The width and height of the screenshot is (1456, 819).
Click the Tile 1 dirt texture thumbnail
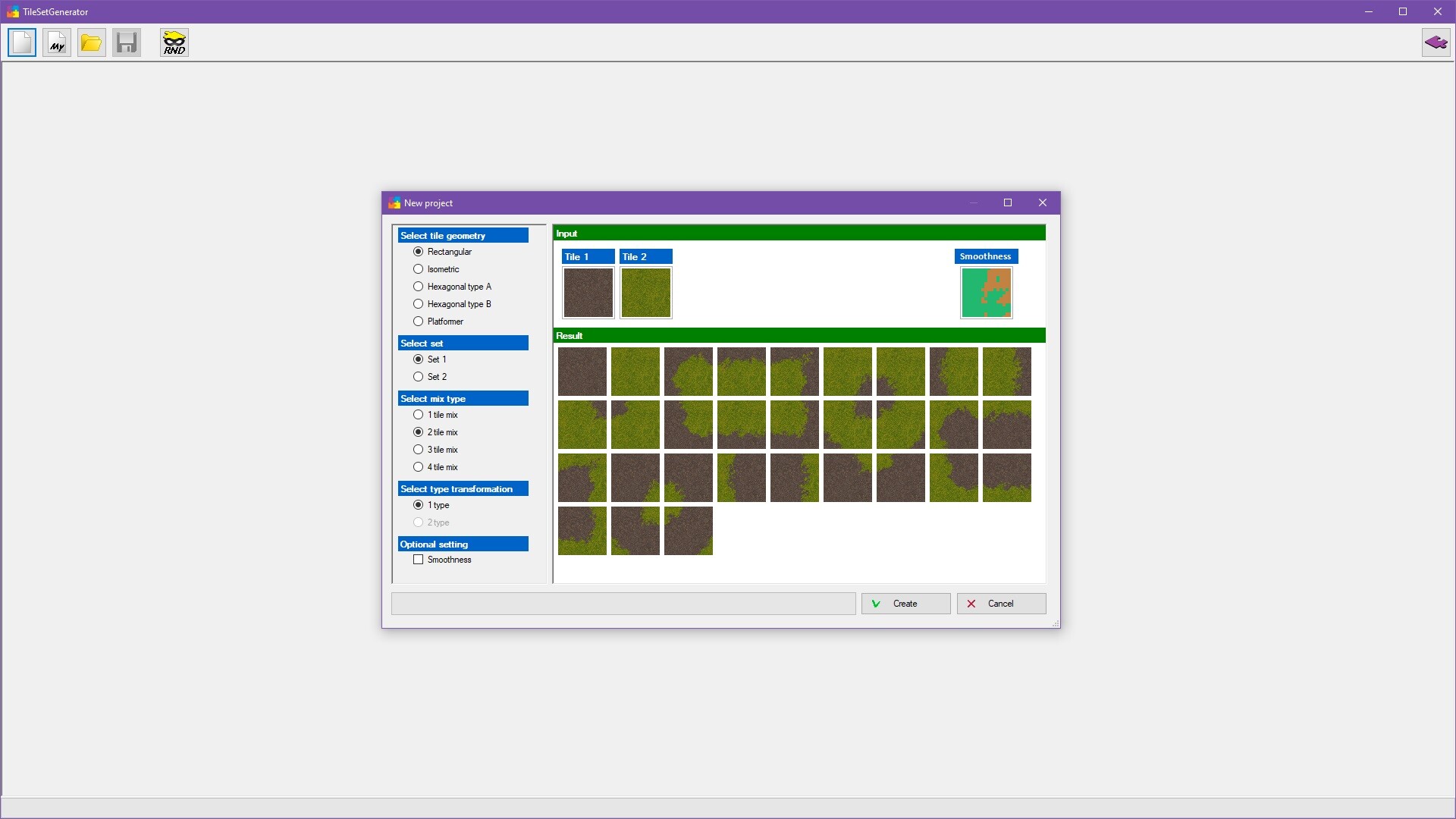click(x=588, y=293)
